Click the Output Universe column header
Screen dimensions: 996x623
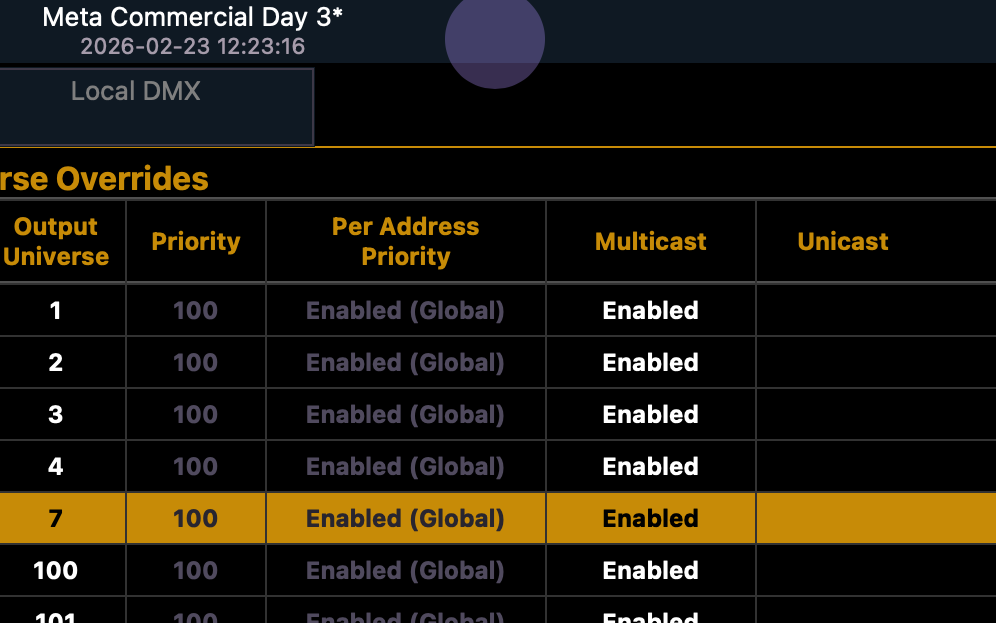56,241
